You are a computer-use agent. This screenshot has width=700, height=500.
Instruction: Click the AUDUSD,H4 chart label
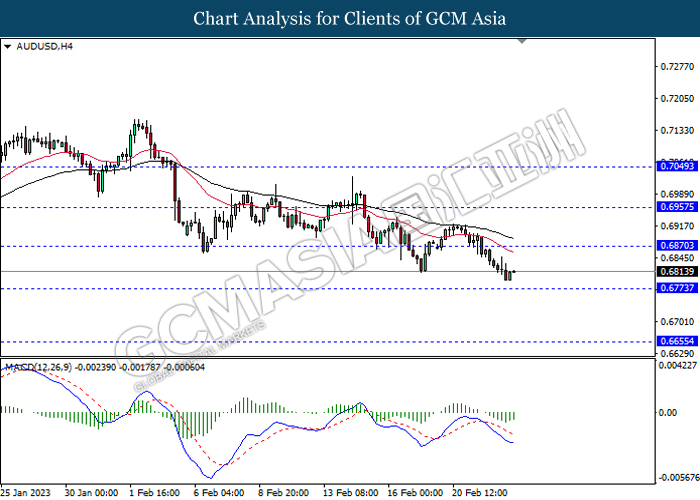44,46
